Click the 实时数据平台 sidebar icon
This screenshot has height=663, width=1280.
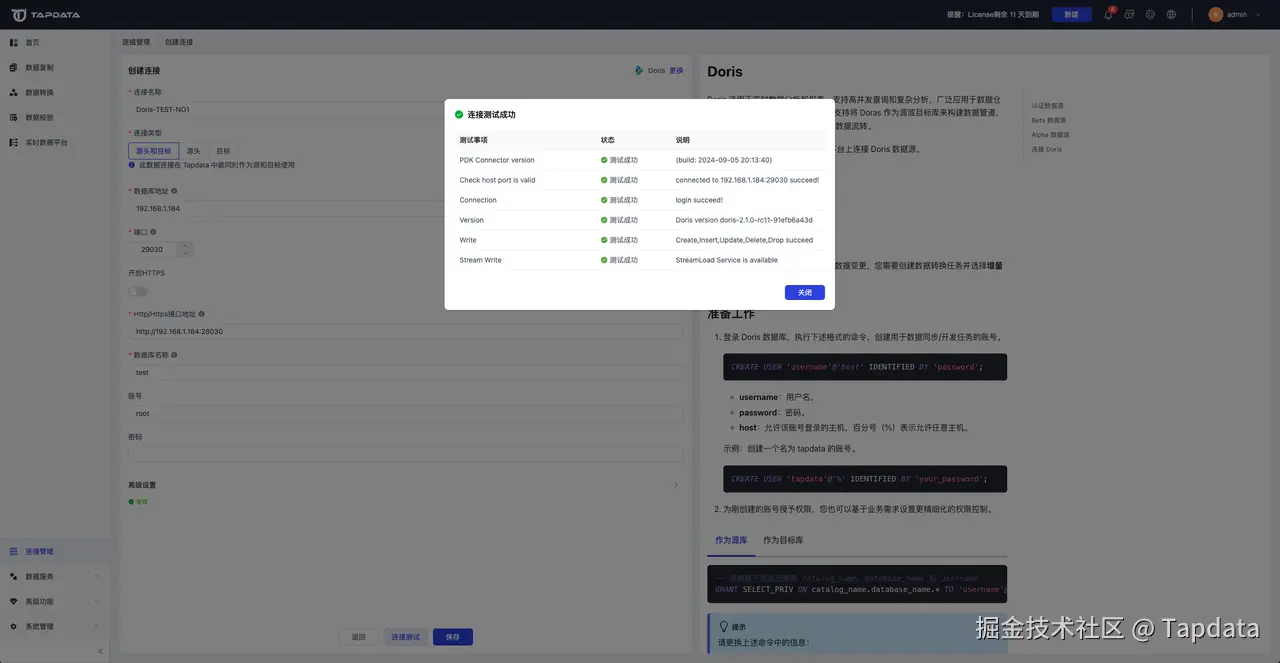14,142
